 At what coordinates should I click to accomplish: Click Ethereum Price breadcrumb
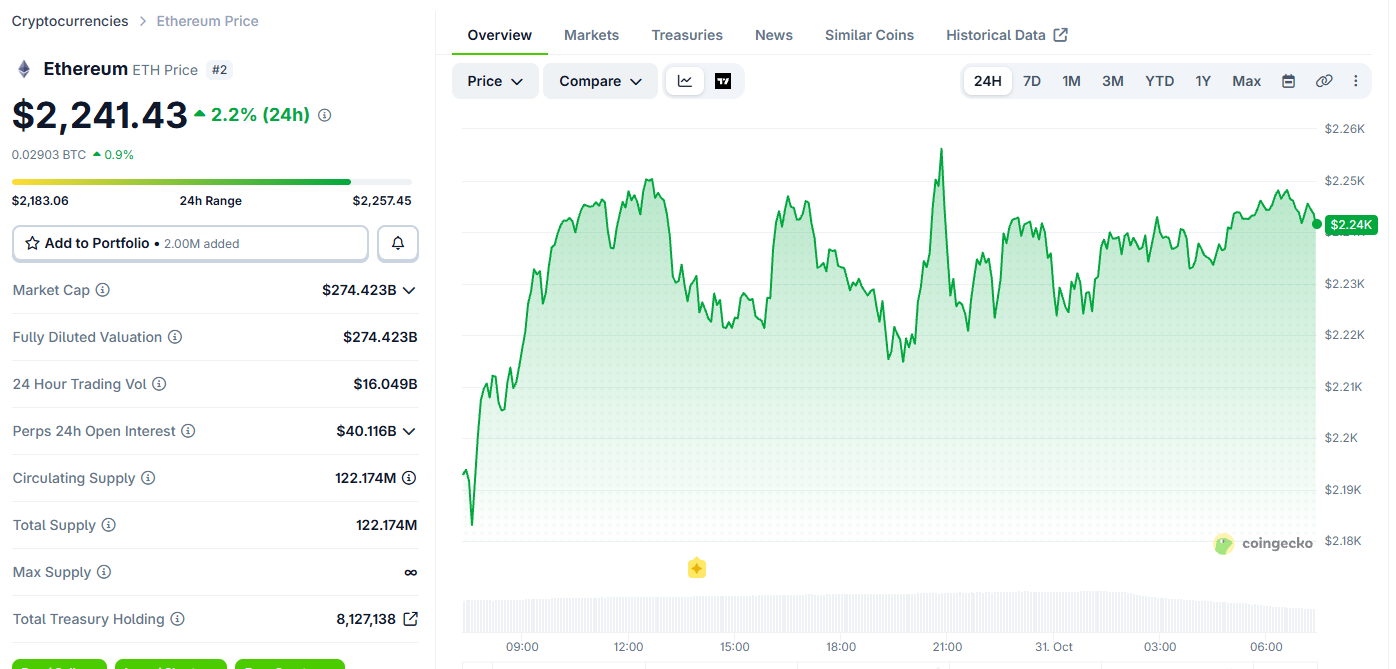[x=207, y=21]
